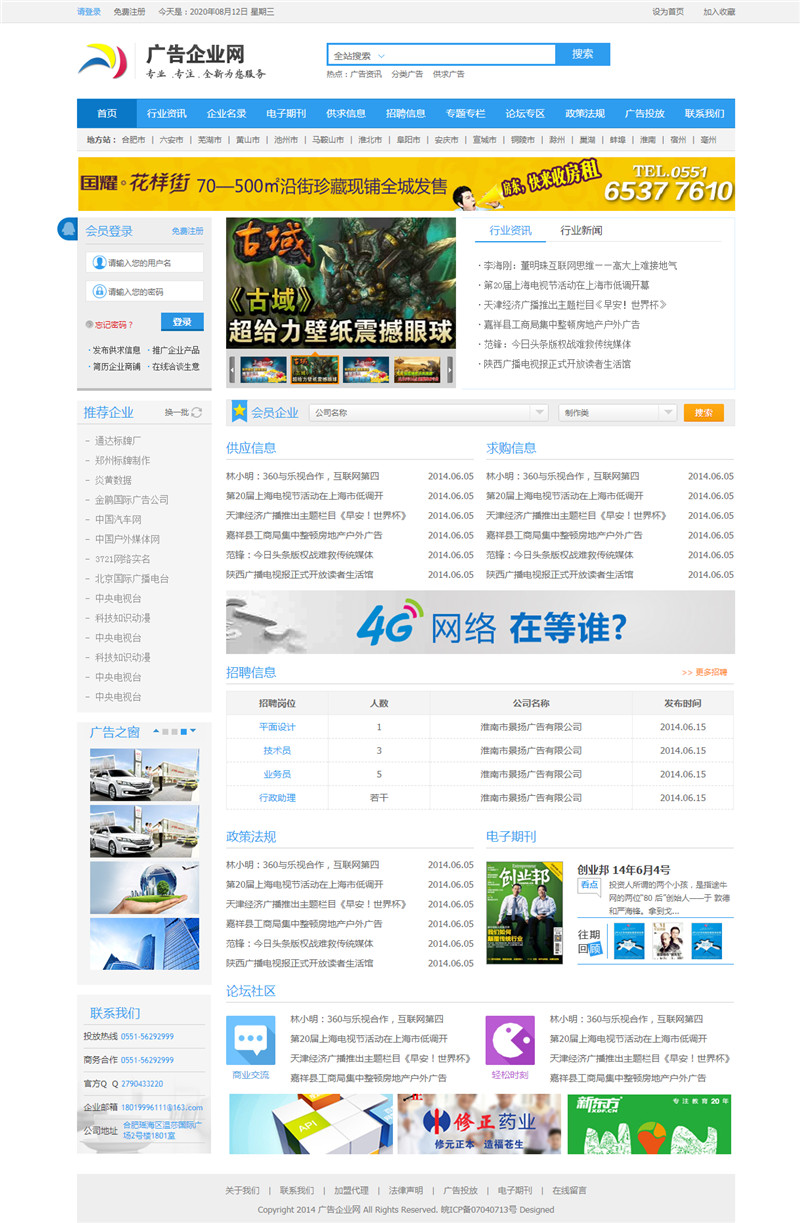Click the blue bell icon beside 会员登录

coord(68,230)
